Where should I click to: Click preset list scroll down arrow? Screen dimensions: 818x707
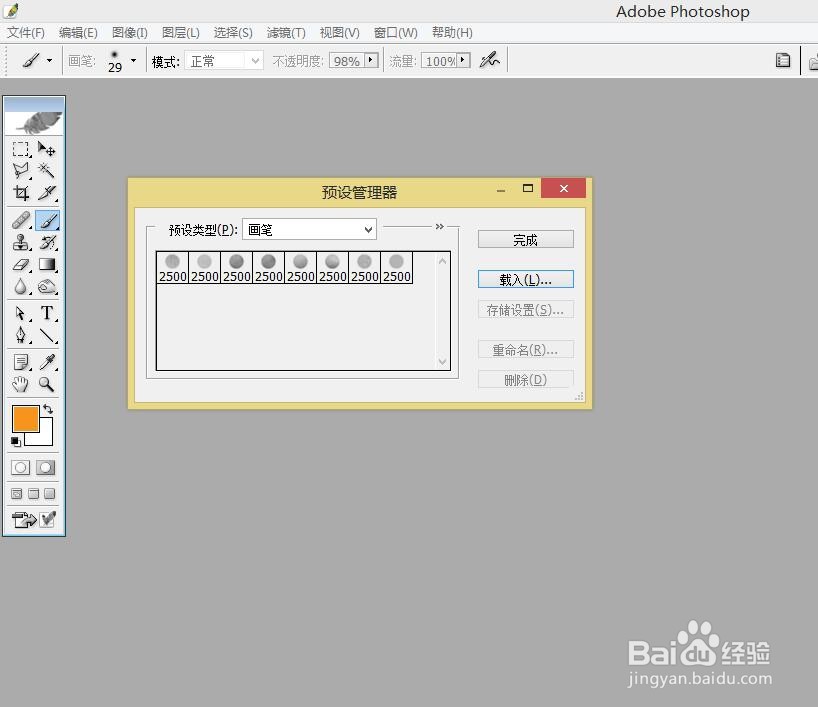coord(442,361)
